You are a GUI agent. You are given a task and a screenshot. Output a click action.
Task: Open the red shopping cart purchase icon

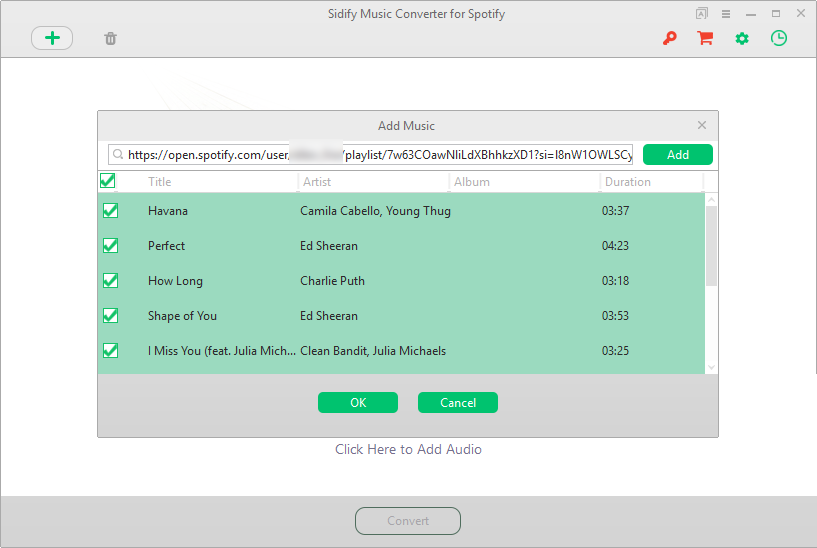click(x=705, y=38)
